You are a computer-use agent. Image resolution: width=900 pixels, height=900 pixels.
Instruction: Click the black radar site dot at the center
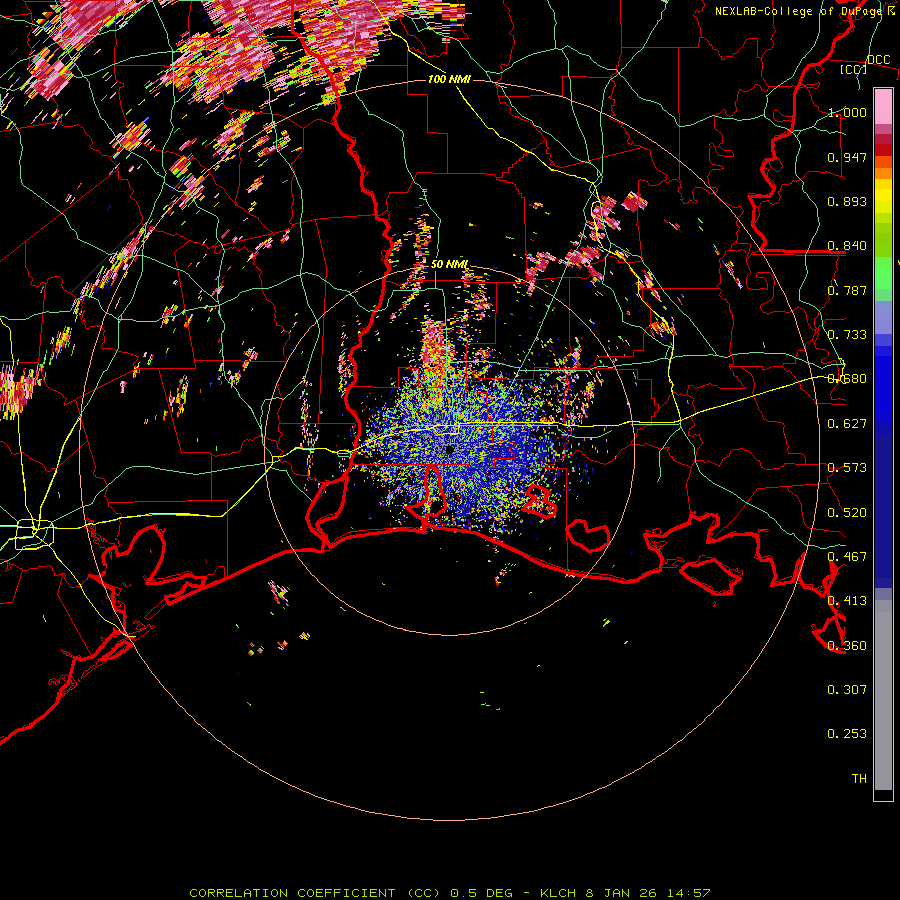click(449, 449)
